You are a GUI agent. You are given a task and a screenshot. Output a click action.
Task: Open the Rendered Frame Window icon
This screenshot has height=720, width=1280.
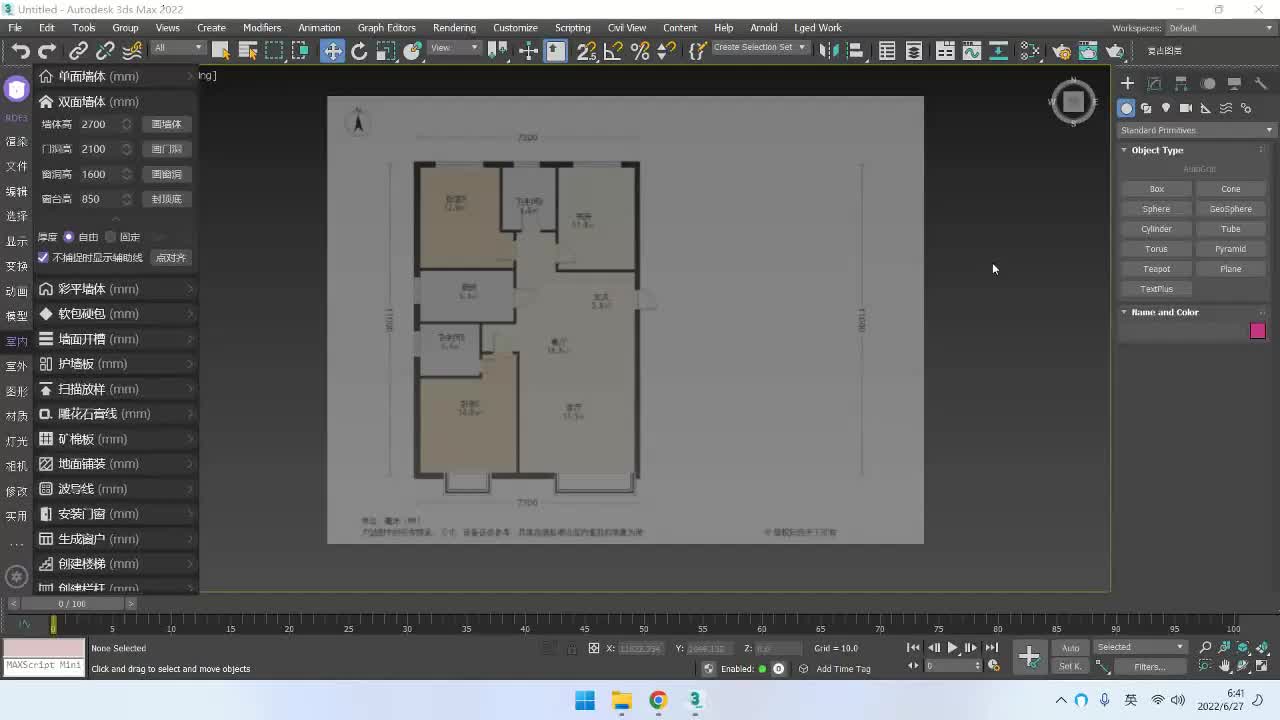click(x=1088, y=51)
